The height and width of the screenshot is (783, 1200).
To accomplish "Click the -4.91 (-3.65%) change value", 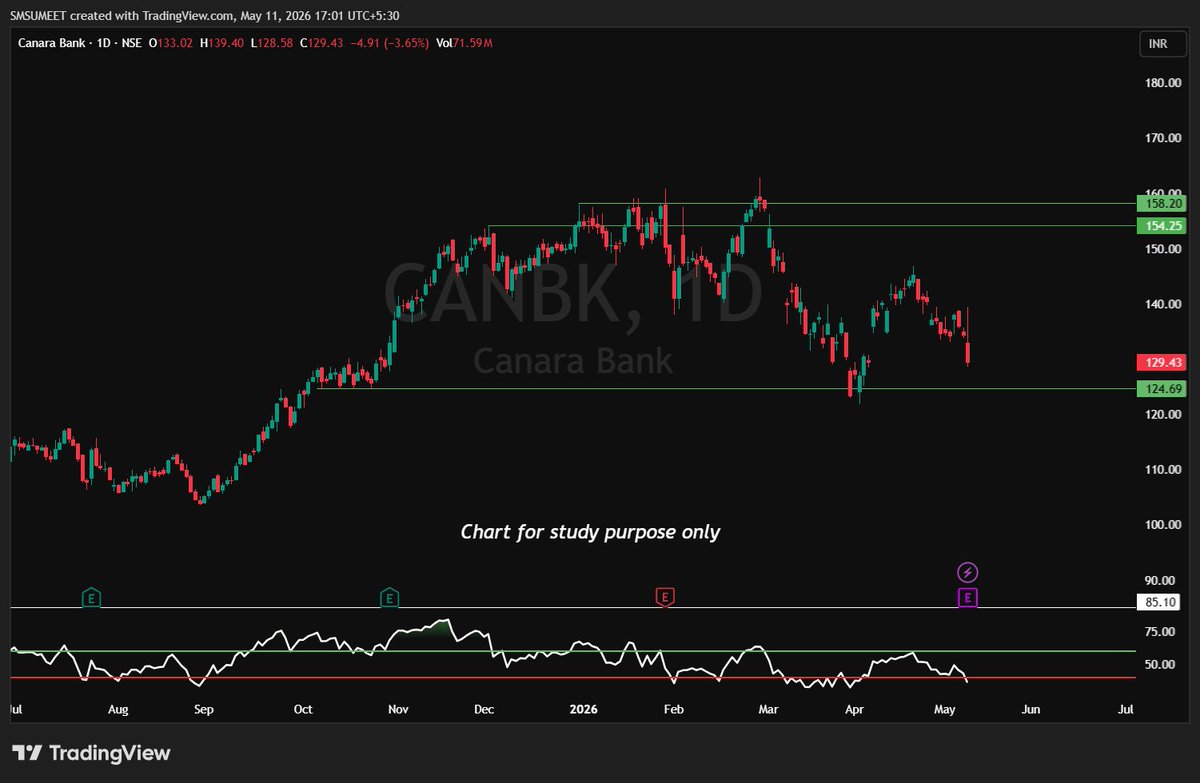I will click(389, 43).
